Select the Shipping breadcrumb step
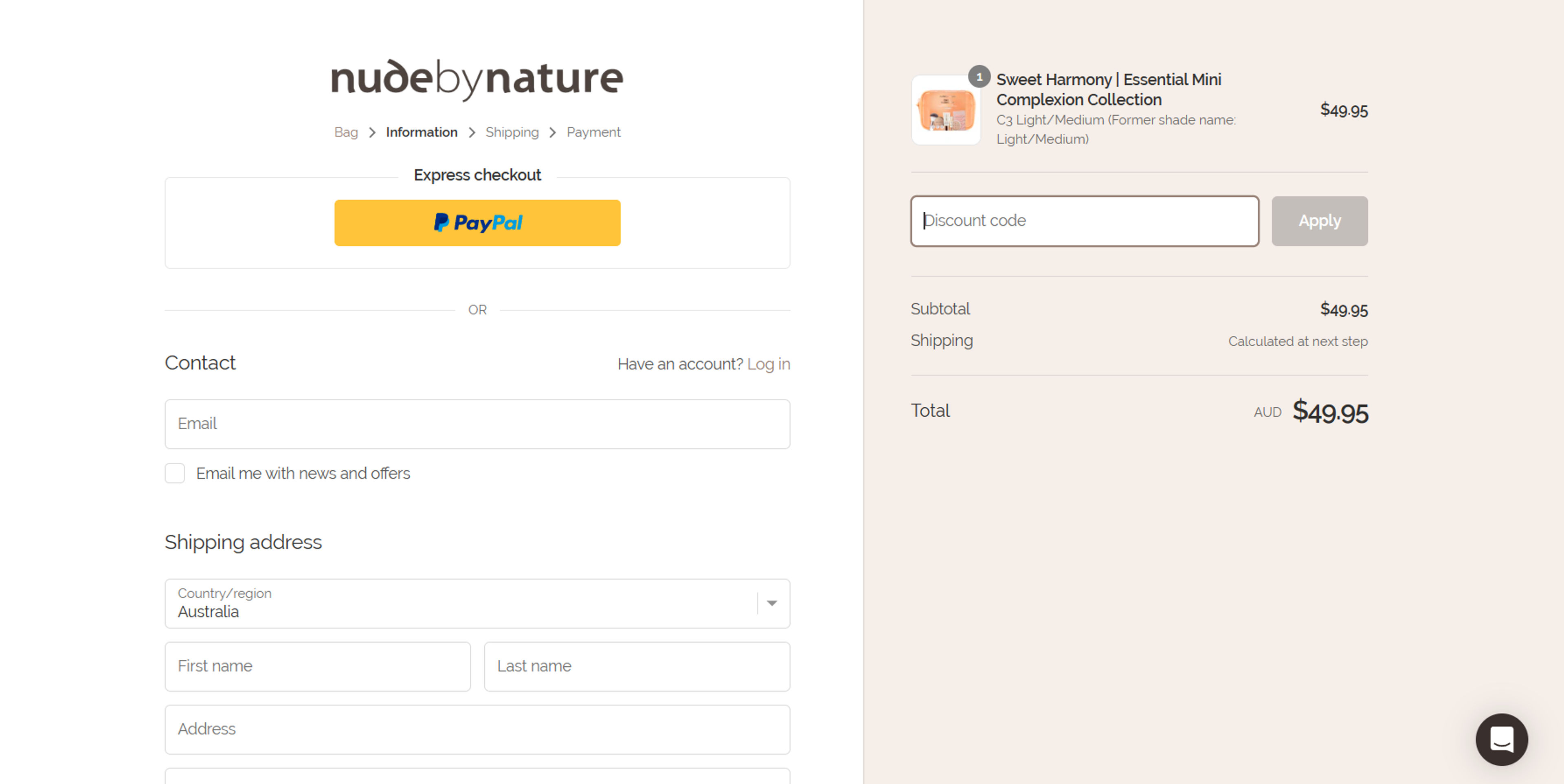 click(x=512, y=132)
